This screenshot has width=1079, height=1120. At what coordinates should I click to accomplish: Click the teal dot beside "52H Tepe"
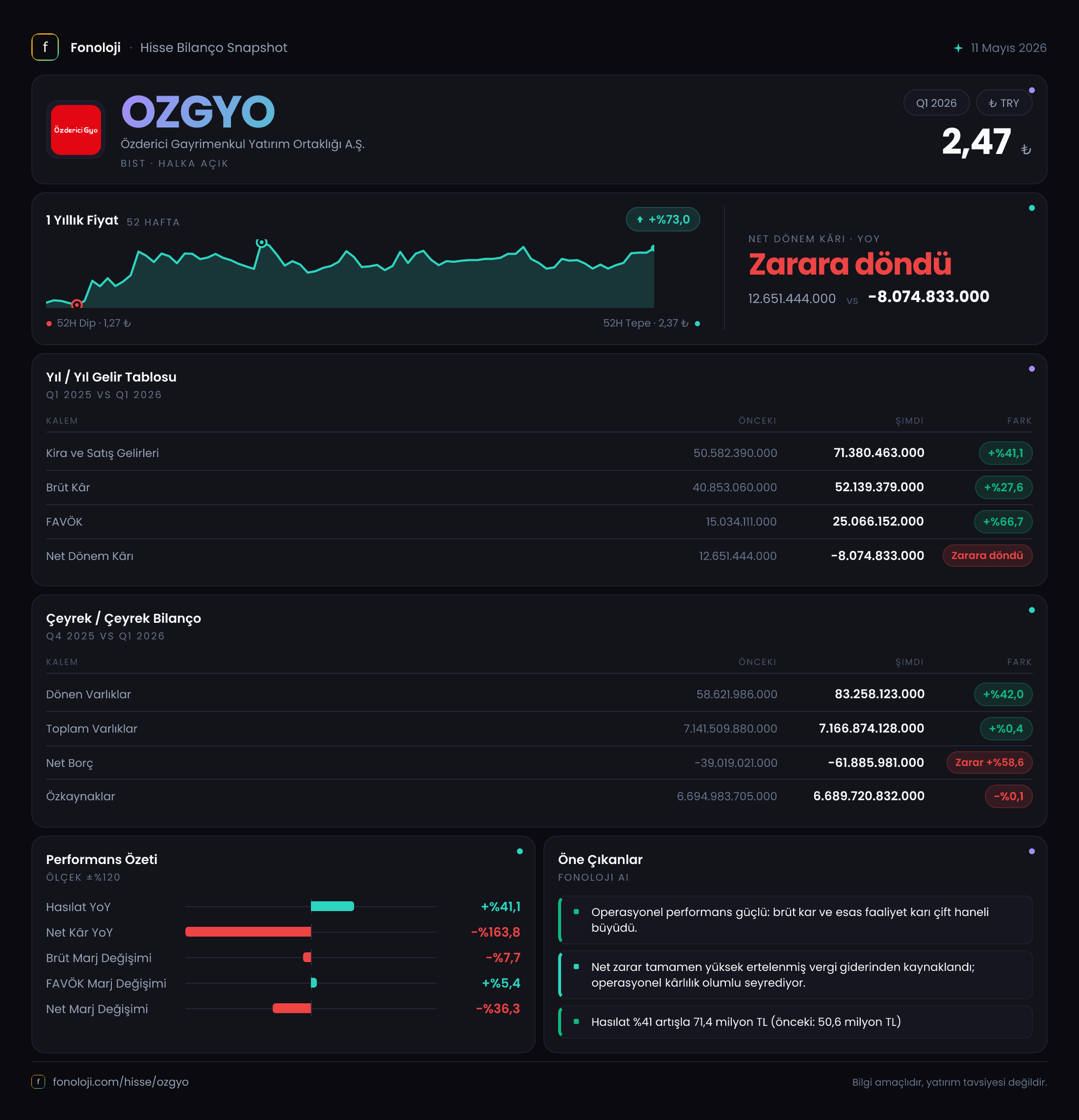pos(697,324)
